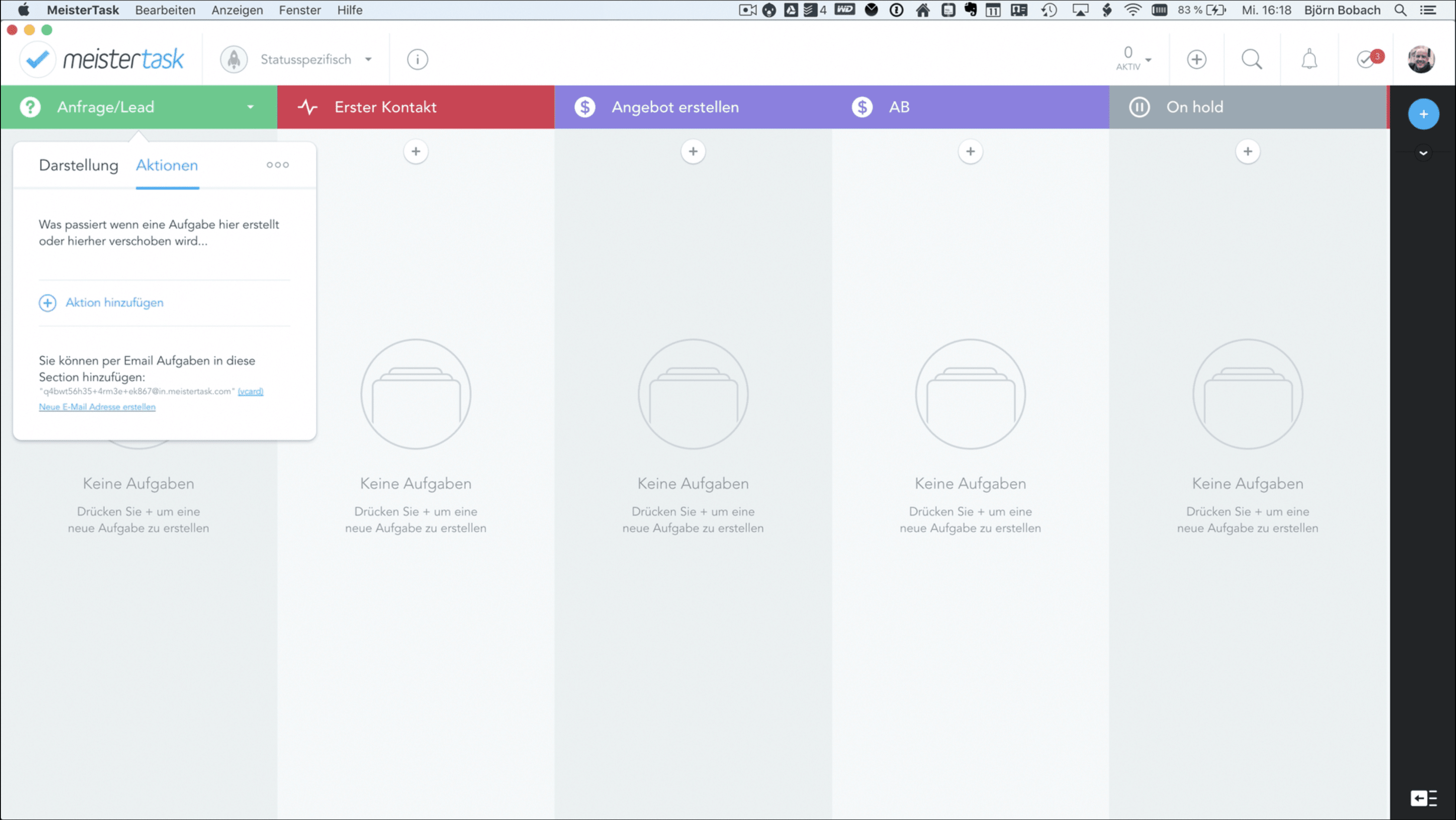Click the global add plus button top right
This screenshot has height=820, width=1456.
coord(1197,59)
